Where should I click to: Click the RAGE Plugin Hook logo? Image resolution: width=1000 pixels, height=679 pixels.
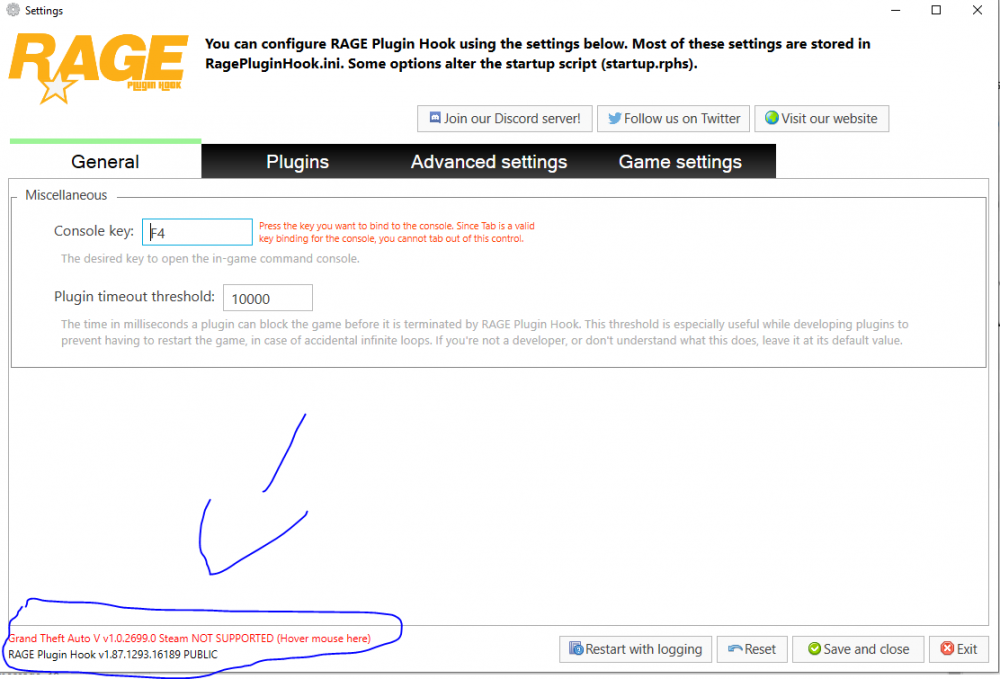coord(99,68)
